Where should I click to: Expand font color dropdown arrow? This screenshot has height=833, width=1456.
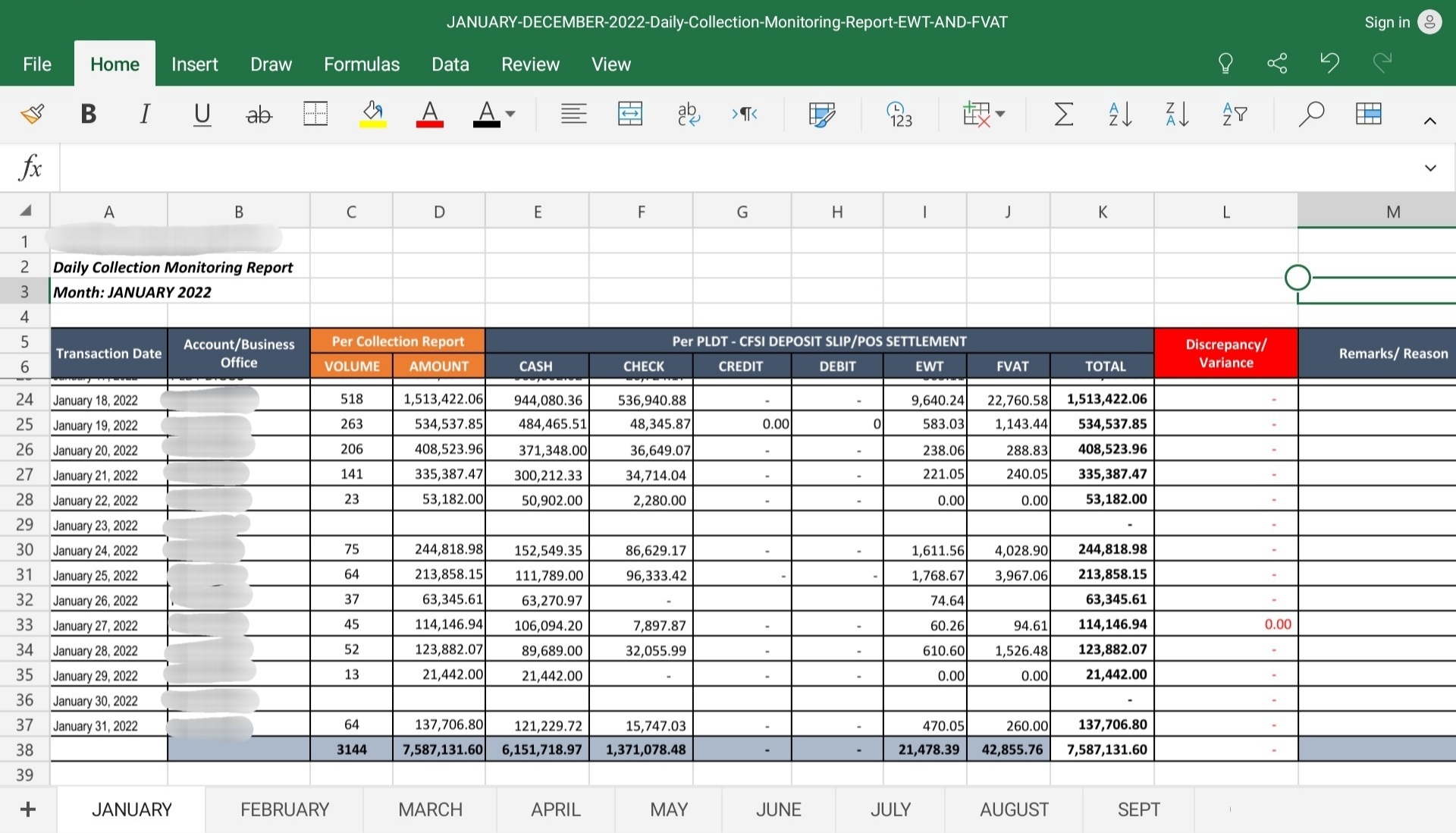pos(510,114)
